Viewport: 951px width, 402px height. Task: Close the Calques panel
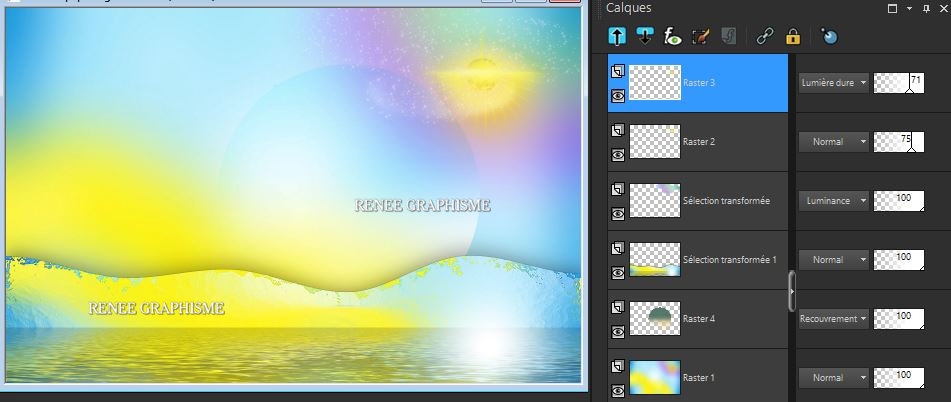(x=943, y=8)
